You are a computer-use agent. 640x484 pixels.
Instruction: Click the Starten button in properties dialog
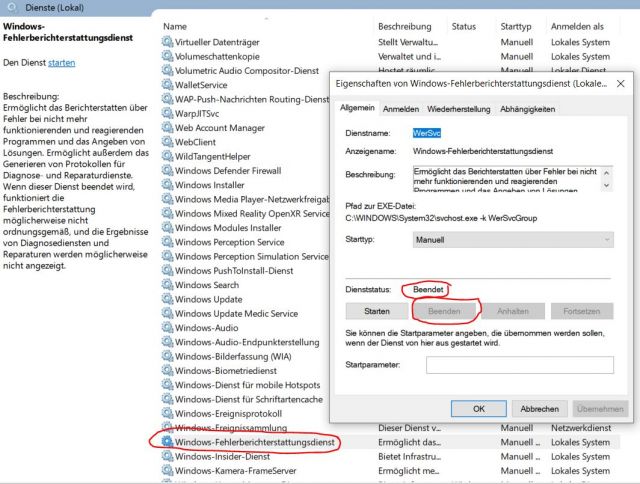click(377, 311)
